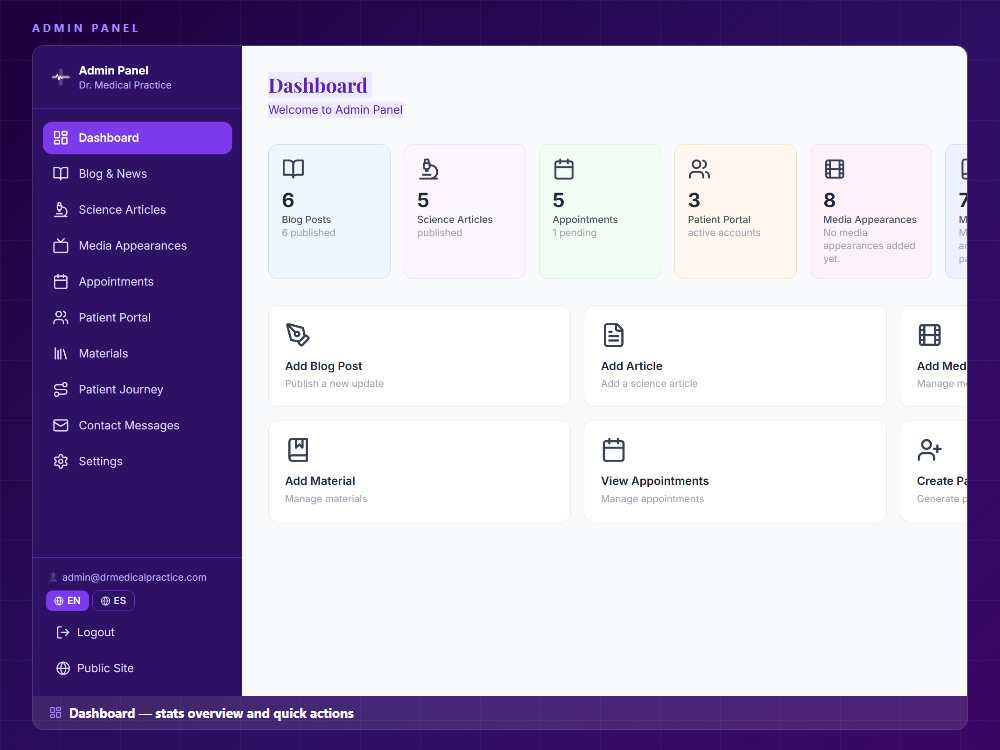Viewport: 1000px width, 750px height.
Task: Click 'Dr. Medical Practice' subtitle in sidebar header
Action: tap(125, 85)
